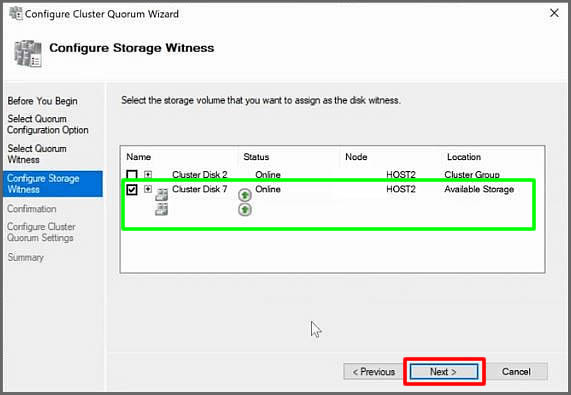Click the upper green online status arrow icon
Screen dimensions: 571x395
pyautogui.click(x=245, y=195)
